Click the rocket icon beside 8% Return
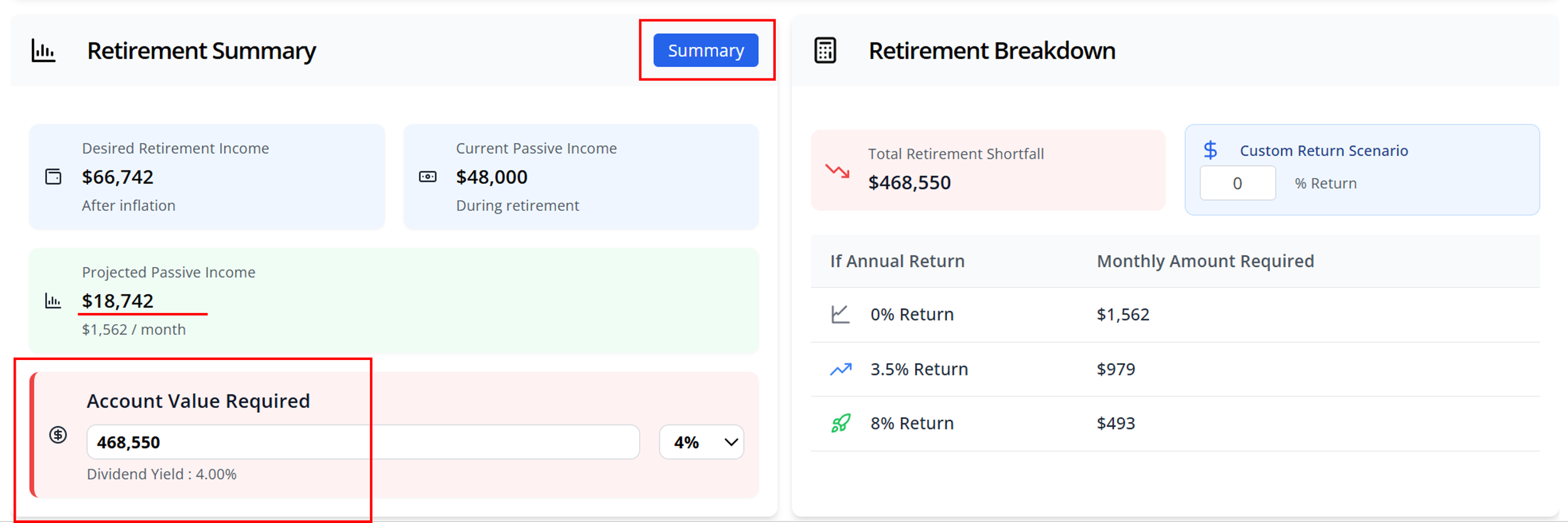 [840, 423]
